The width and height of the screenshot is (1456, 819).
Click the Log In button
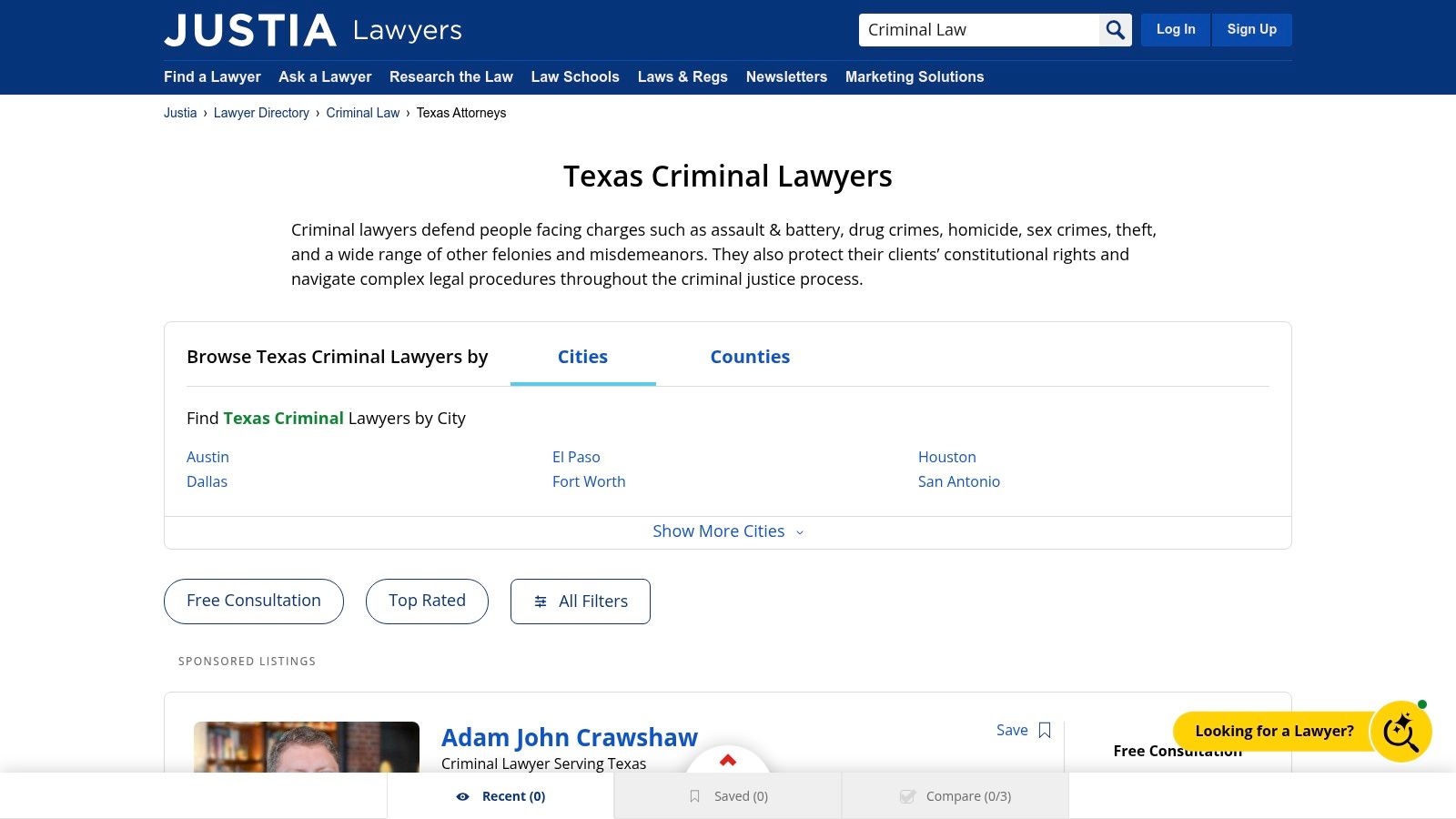(1175, 29)
